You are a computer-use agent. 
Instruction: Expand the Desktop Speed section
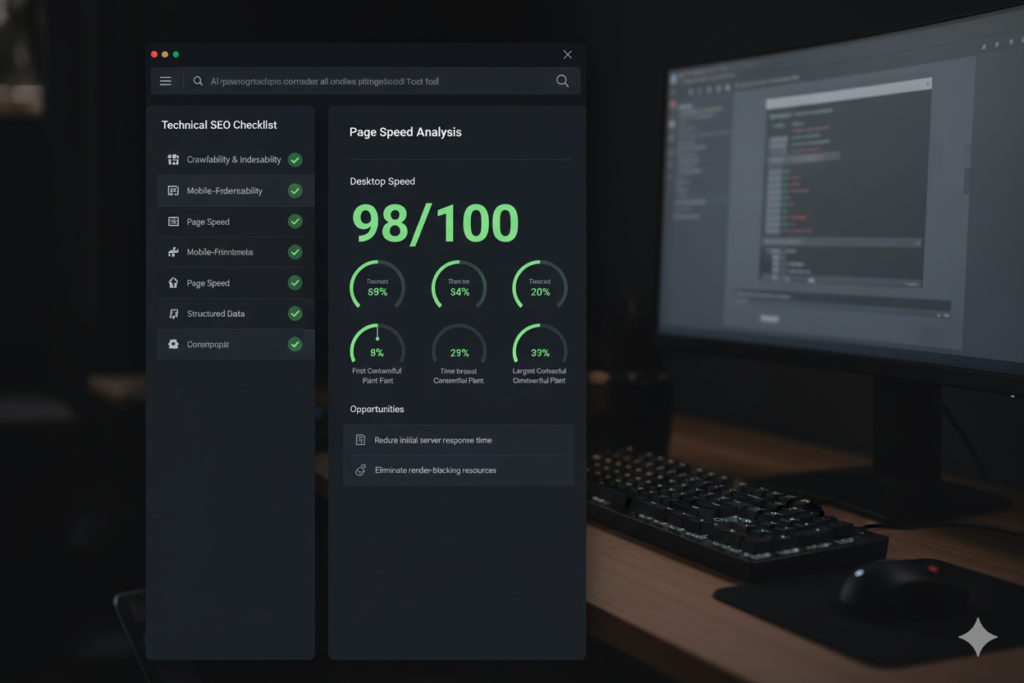tap(383, 181)
